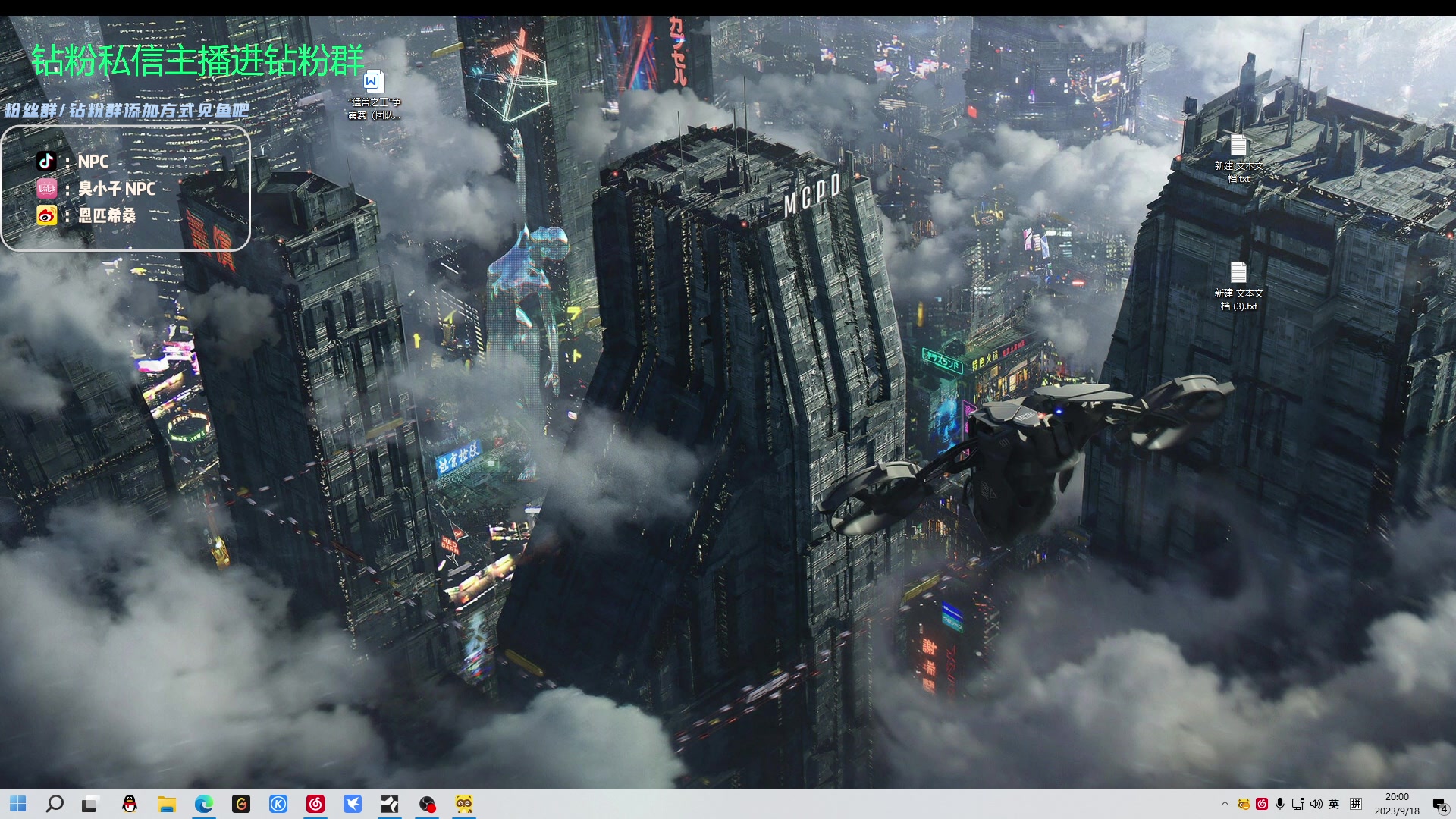Open the notification center with 4 alerts
The width and height of the screenshot is (1456, 819).
click(1439, 805)
